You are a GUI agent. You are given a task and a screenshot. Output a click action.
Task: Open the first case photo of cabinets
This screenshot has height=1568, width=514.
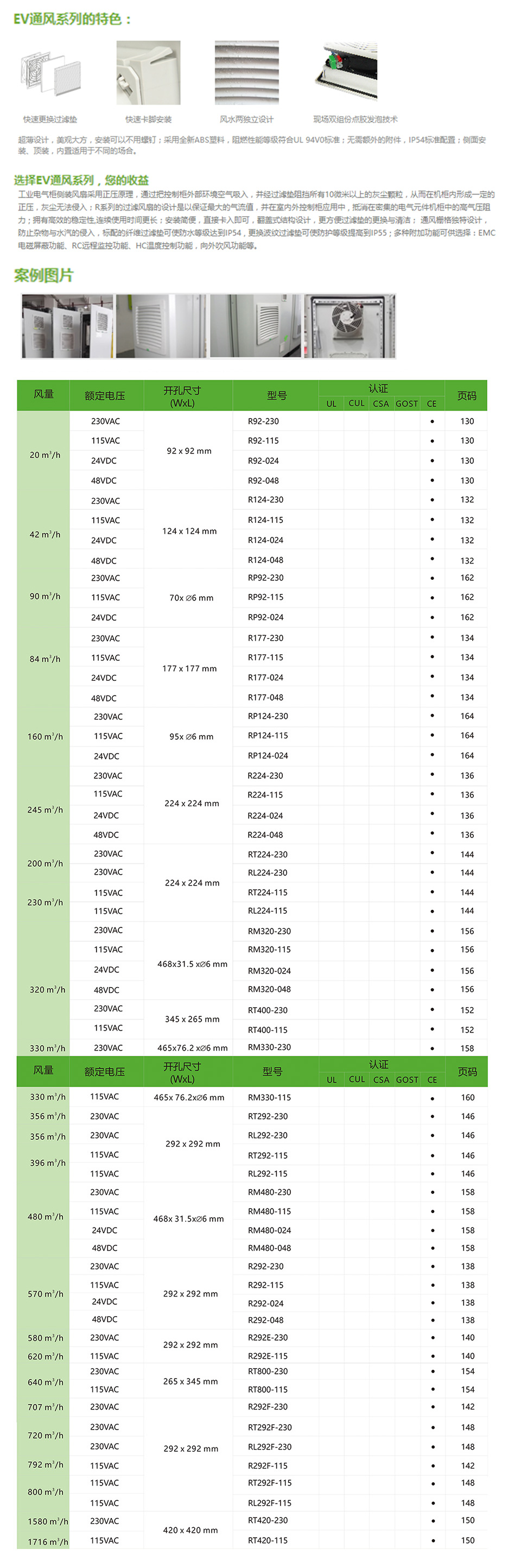[67, 326]
